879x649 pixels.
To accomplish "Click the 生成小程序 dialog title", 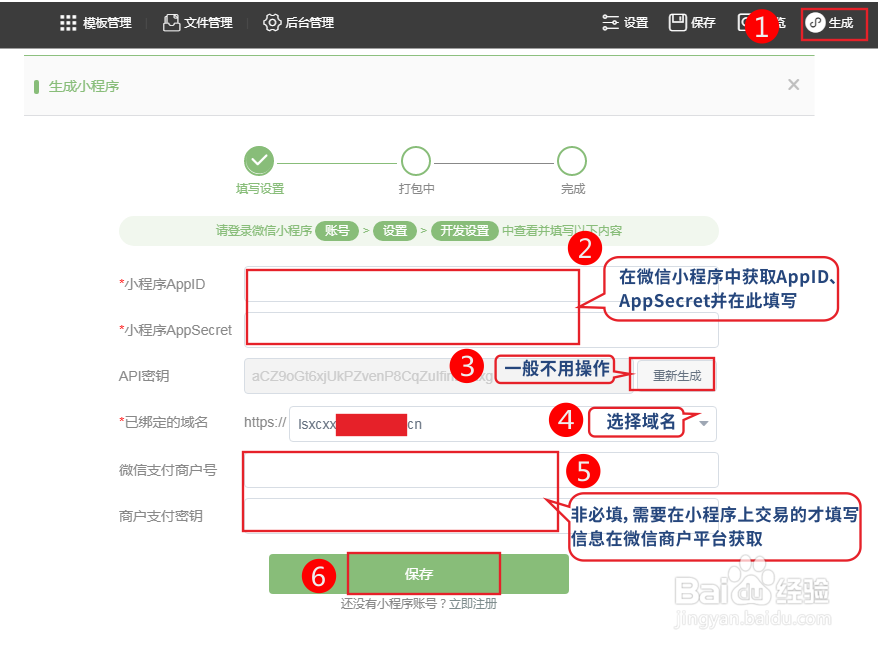I will (84, 86).
